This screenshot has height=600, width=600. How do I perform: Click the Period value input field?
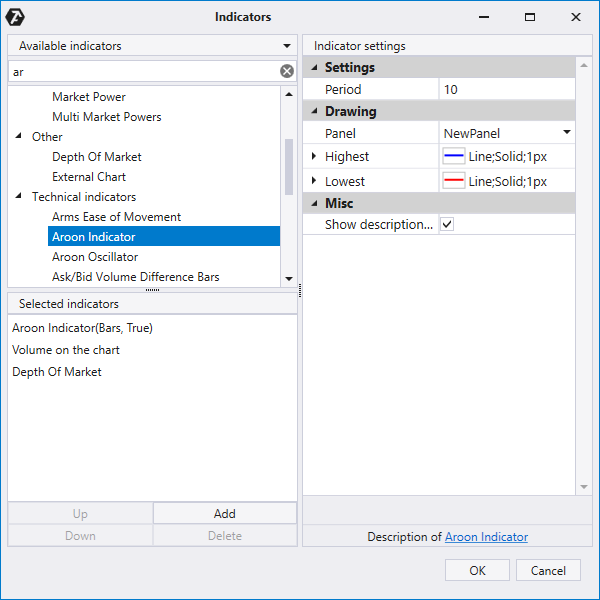click(507, 90)
